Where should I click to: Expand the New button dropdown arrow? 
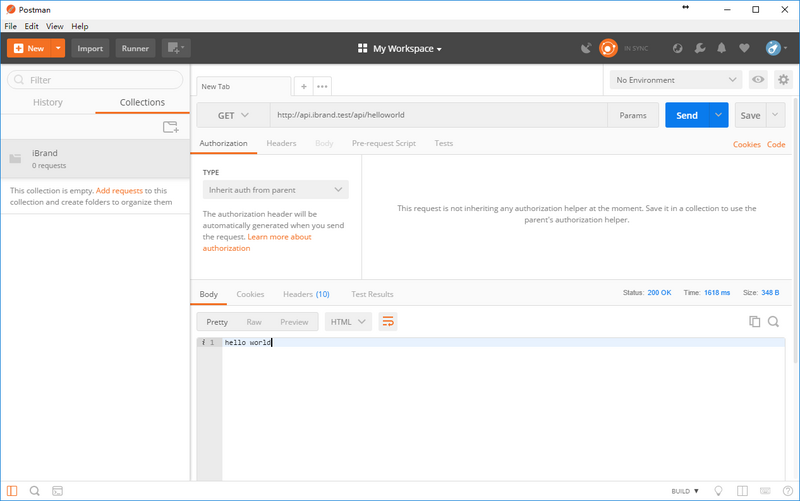pyautogui.click(x=58, y=48)
